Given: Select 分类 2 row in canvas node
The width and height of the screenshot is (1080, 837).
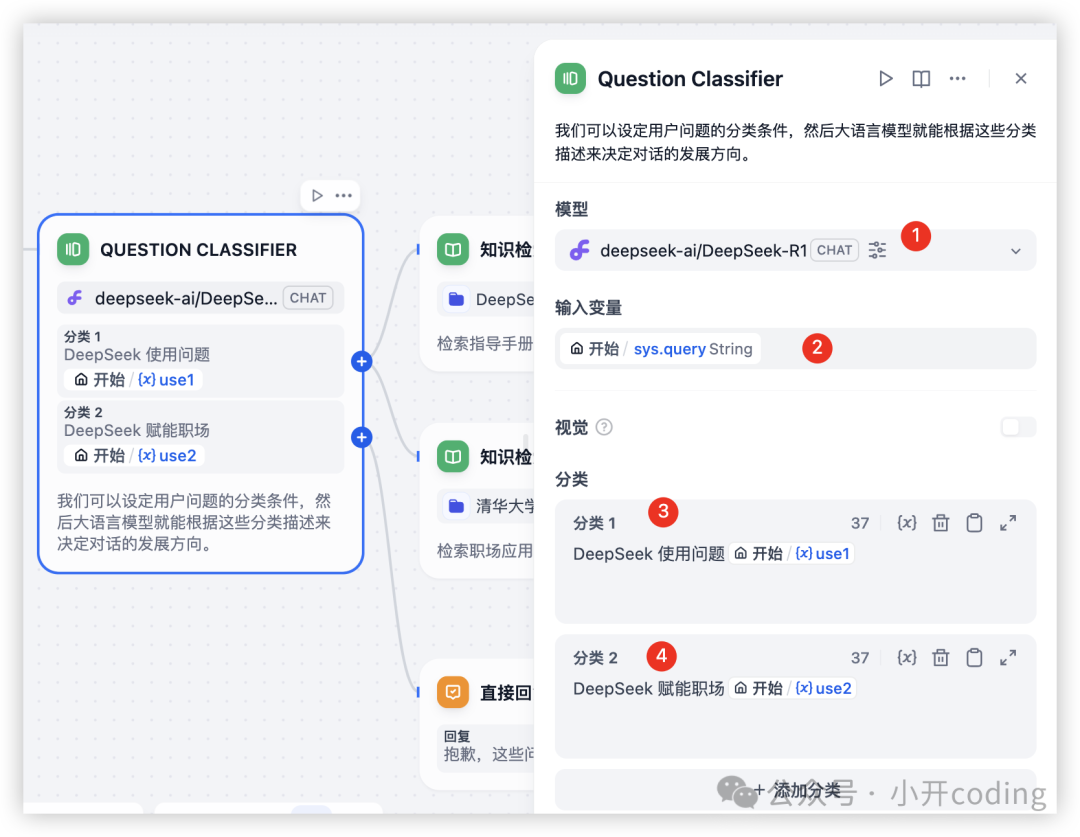Looking at the screenshot, I should point(200,437).
